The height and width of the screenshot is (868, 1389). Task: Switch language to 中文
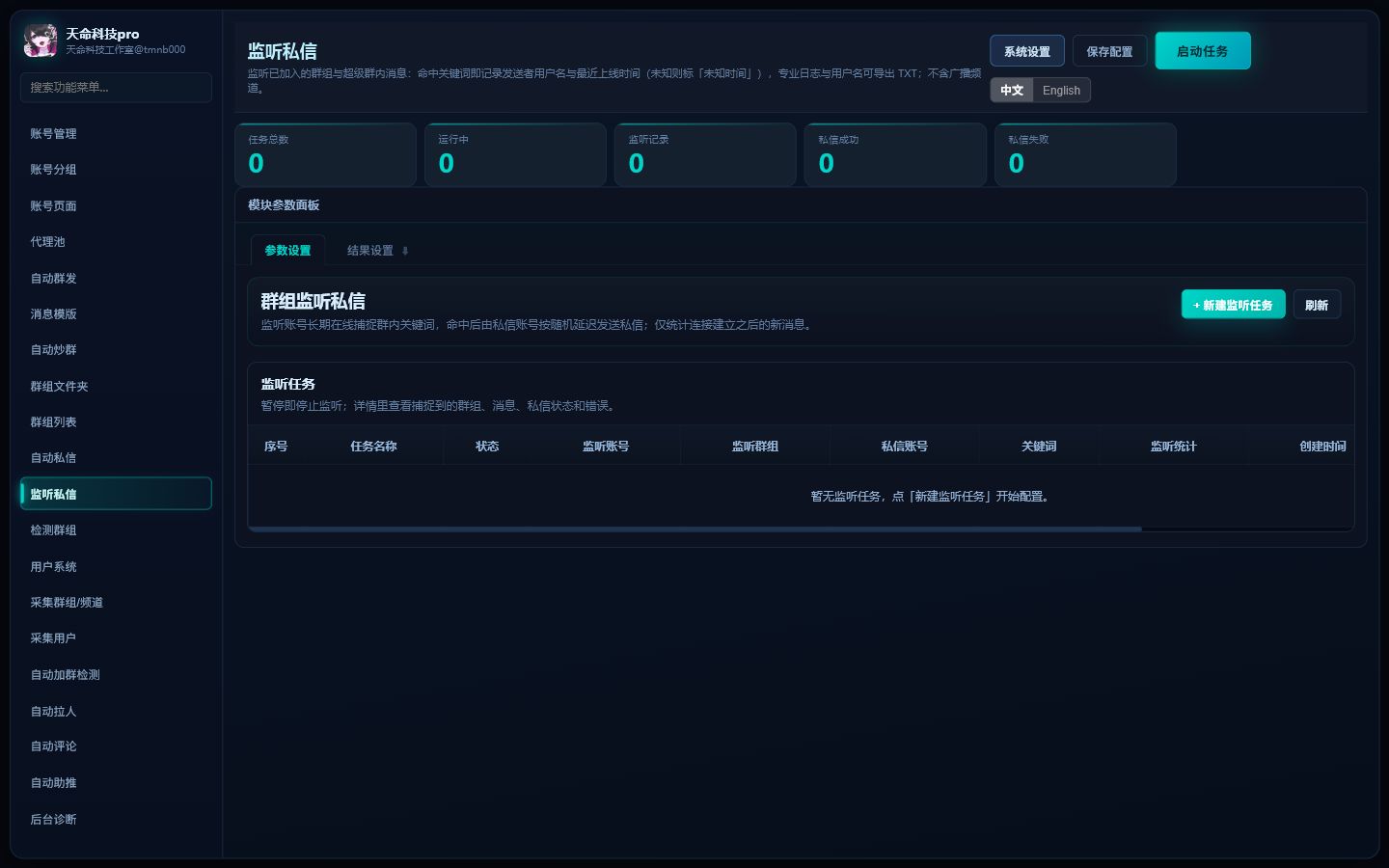(1012, 90)
